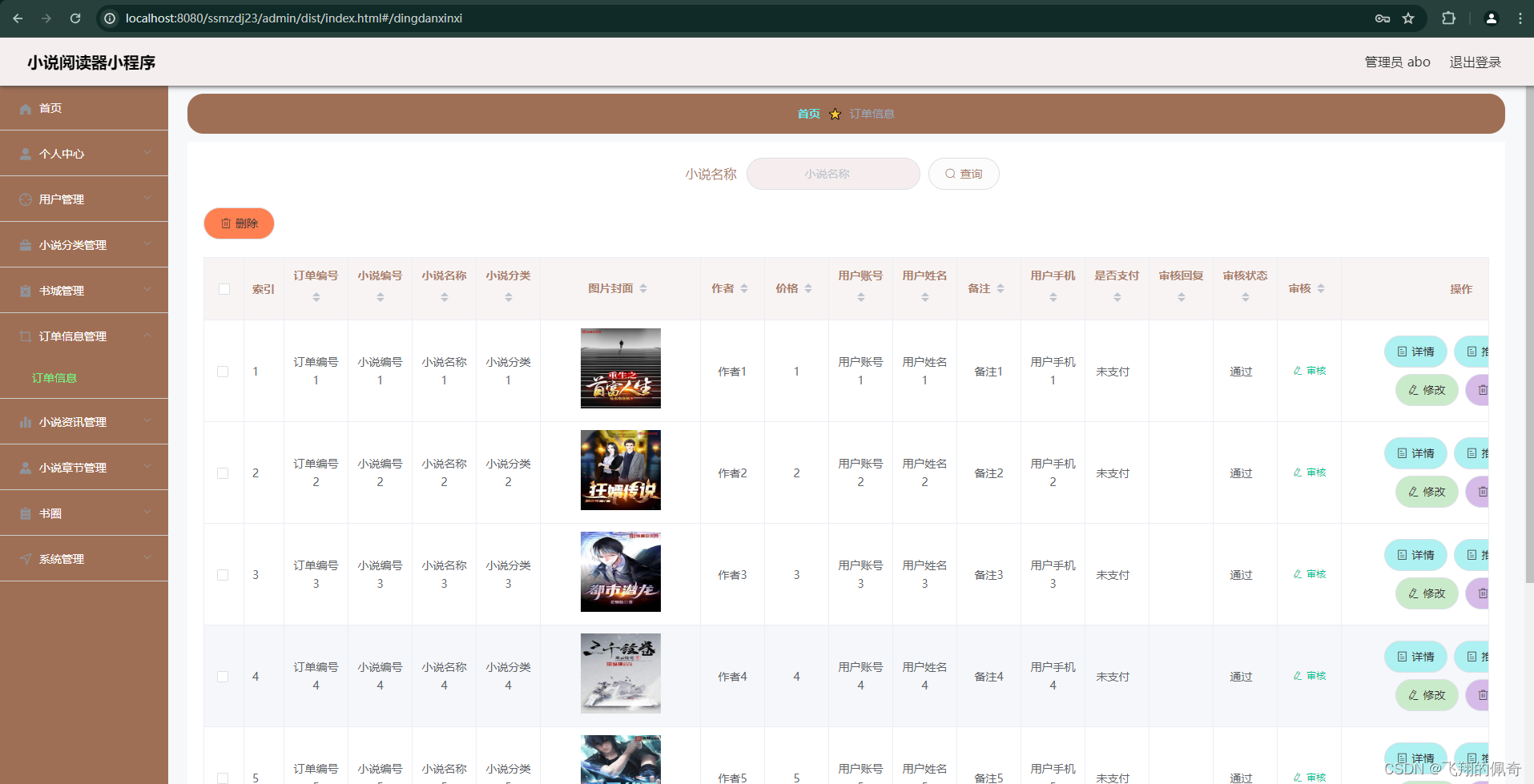Click 修改 button for row 2
1534x784 pixels.
point(1427,492)
